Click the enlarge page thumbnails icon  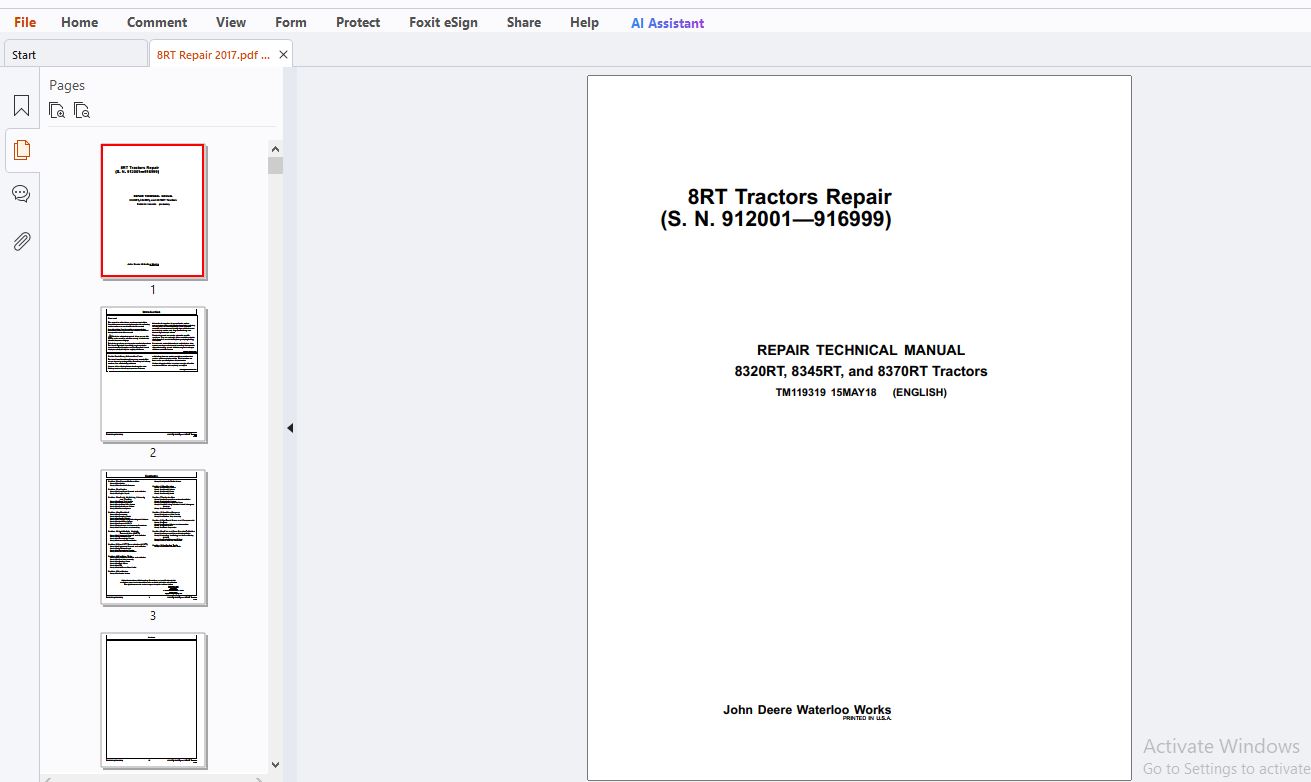coord(58,110)
